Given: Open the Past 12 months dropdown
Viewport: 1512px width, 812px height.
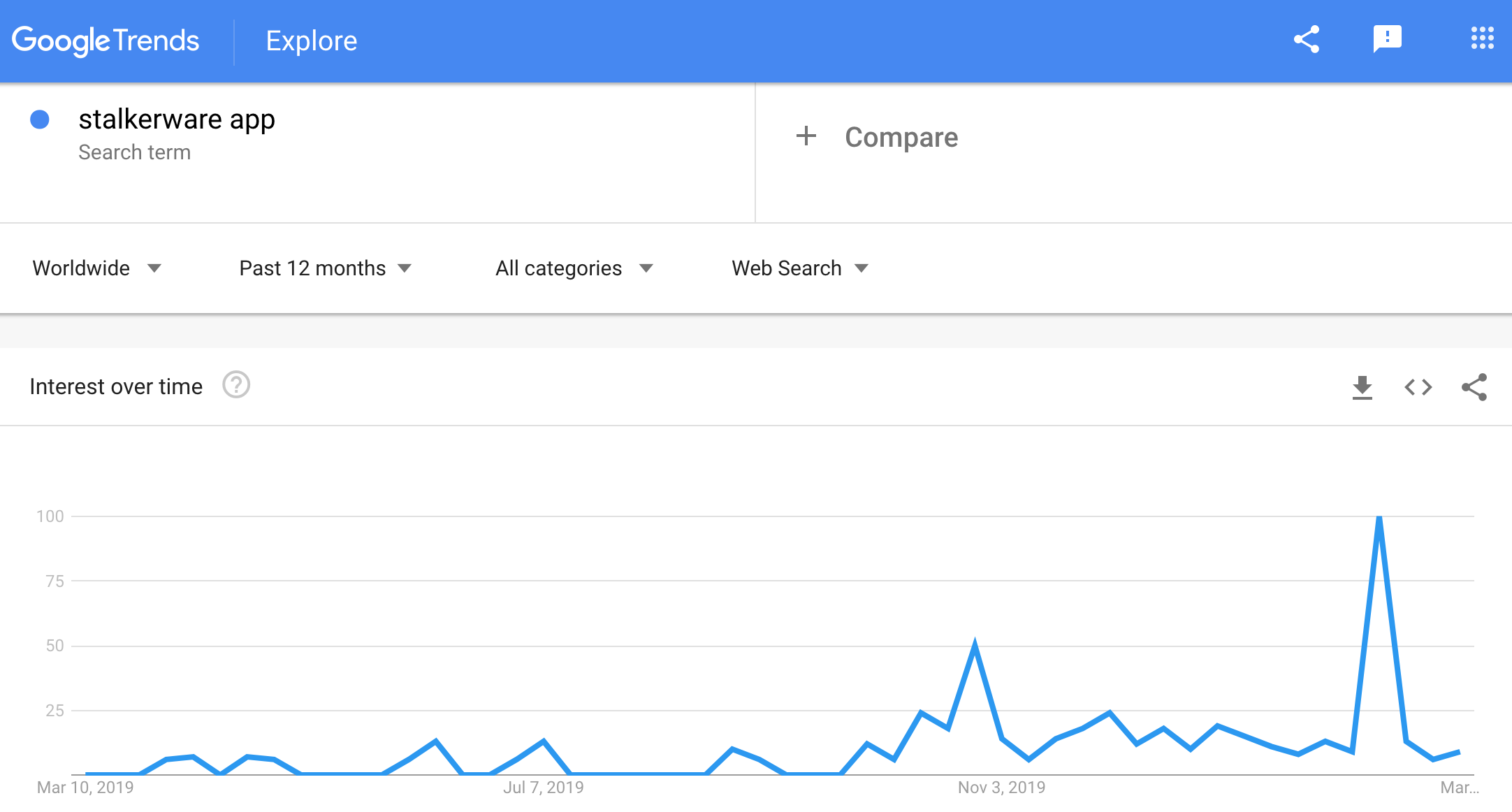Looking at the screenshot, I should pos(326,268).
